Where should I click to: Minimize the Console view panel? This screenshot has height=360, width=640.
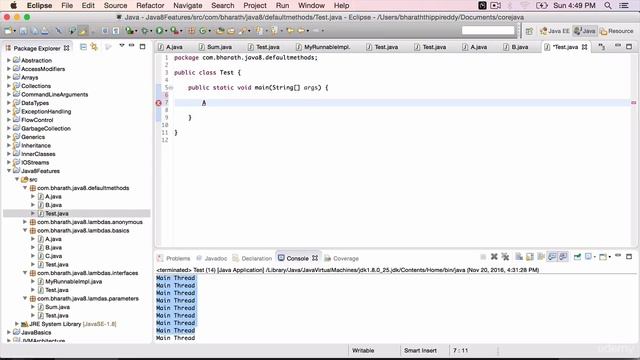click(618, 256)
